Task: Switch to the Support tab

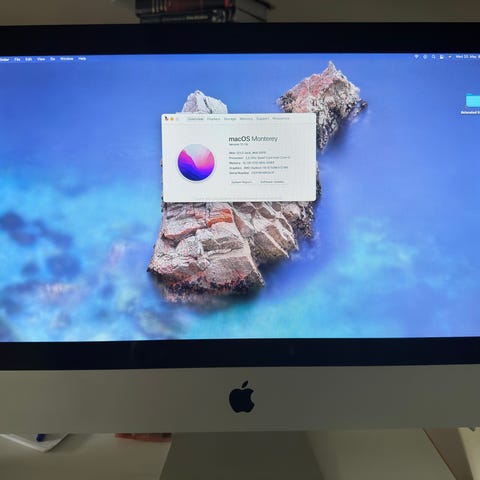Action: [x=263, y=119]
